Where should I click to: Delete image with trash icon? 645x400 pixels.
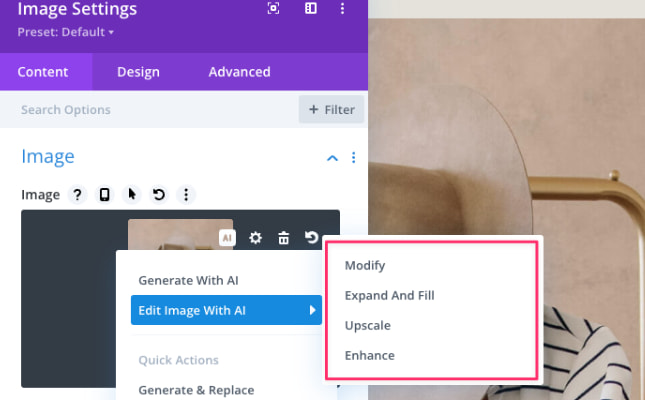[x=284, y=238]
